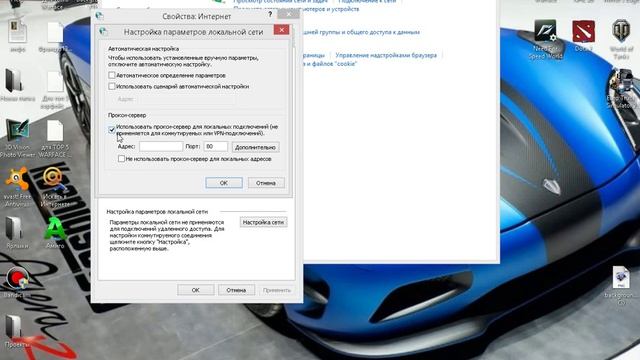The image size is (640, 360).
Task: Confirm LAN settings with ОК button
Action: click(224, 183)
